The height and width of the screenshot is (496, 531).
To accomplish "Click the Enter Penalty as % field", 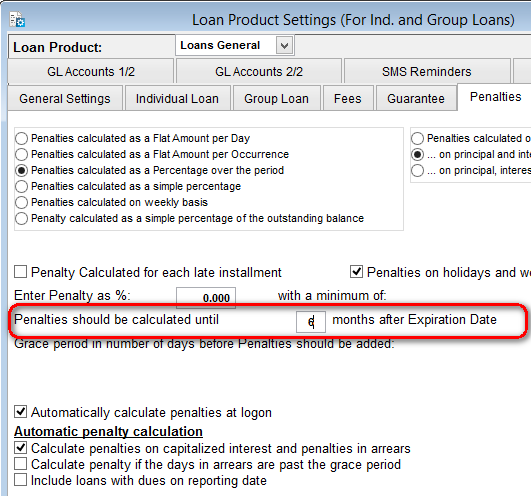I will [x=206, y=298].
